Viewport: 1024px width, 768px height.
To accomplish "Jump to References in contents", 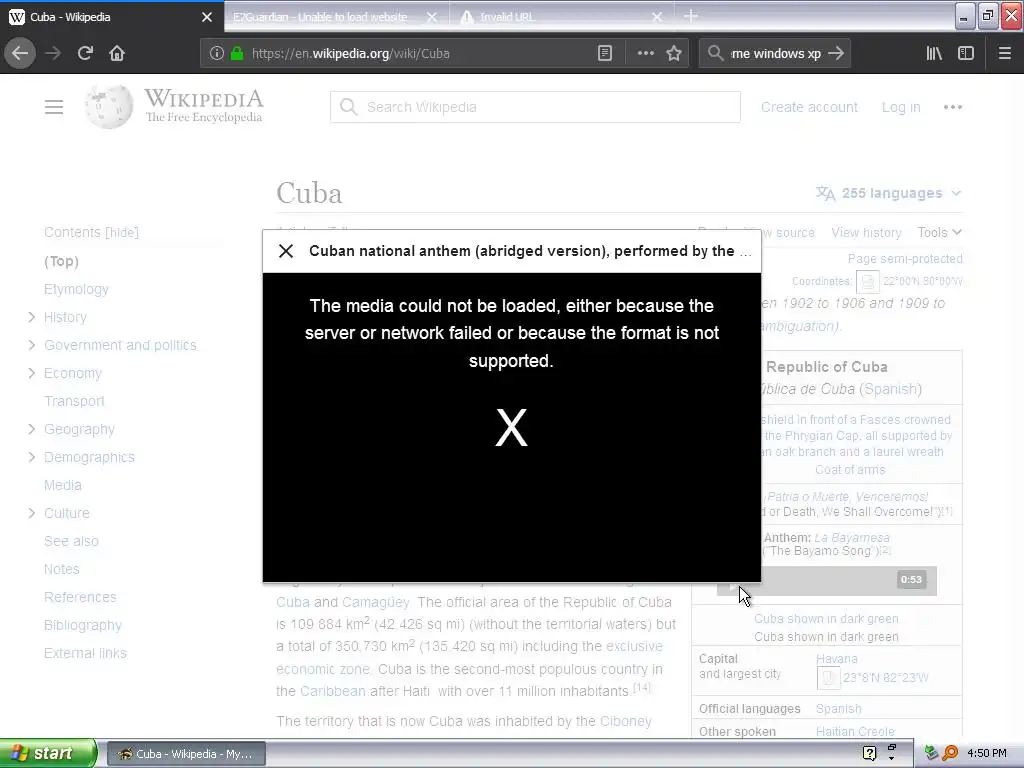I will (80, 598).
